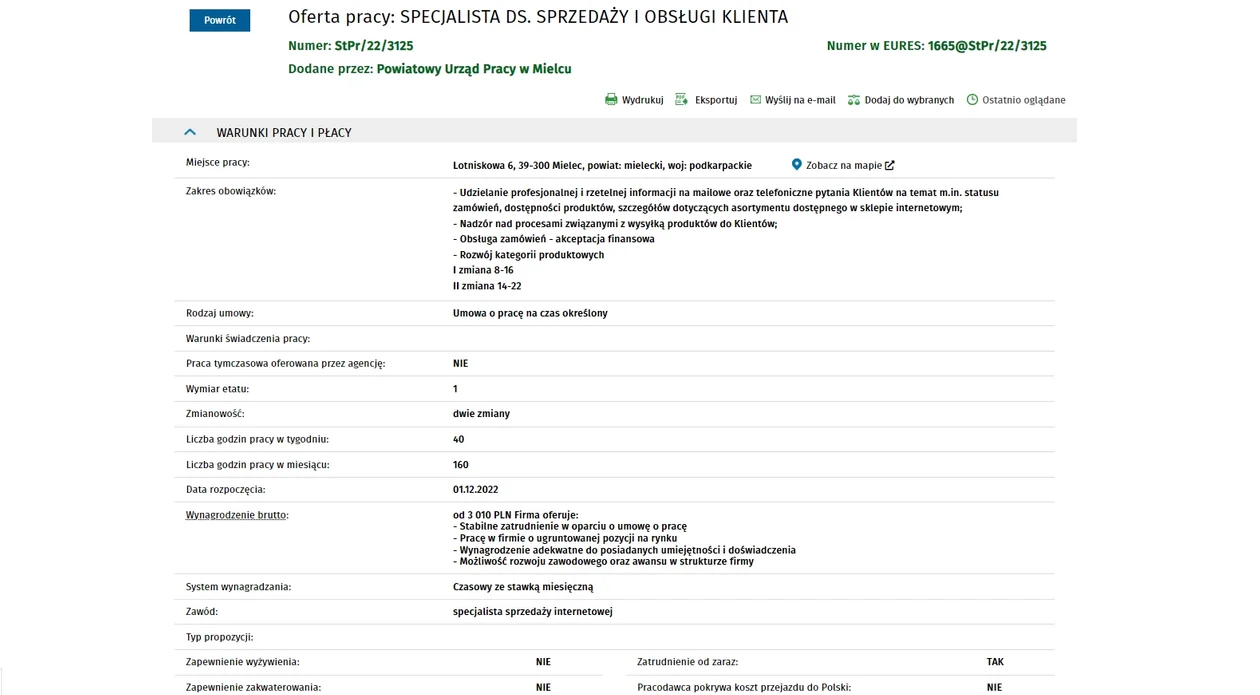The image size is (1260, 695).
Task: Open the Zobacz na mapie link
Action: pyautogui.click(x=844, y=165)
